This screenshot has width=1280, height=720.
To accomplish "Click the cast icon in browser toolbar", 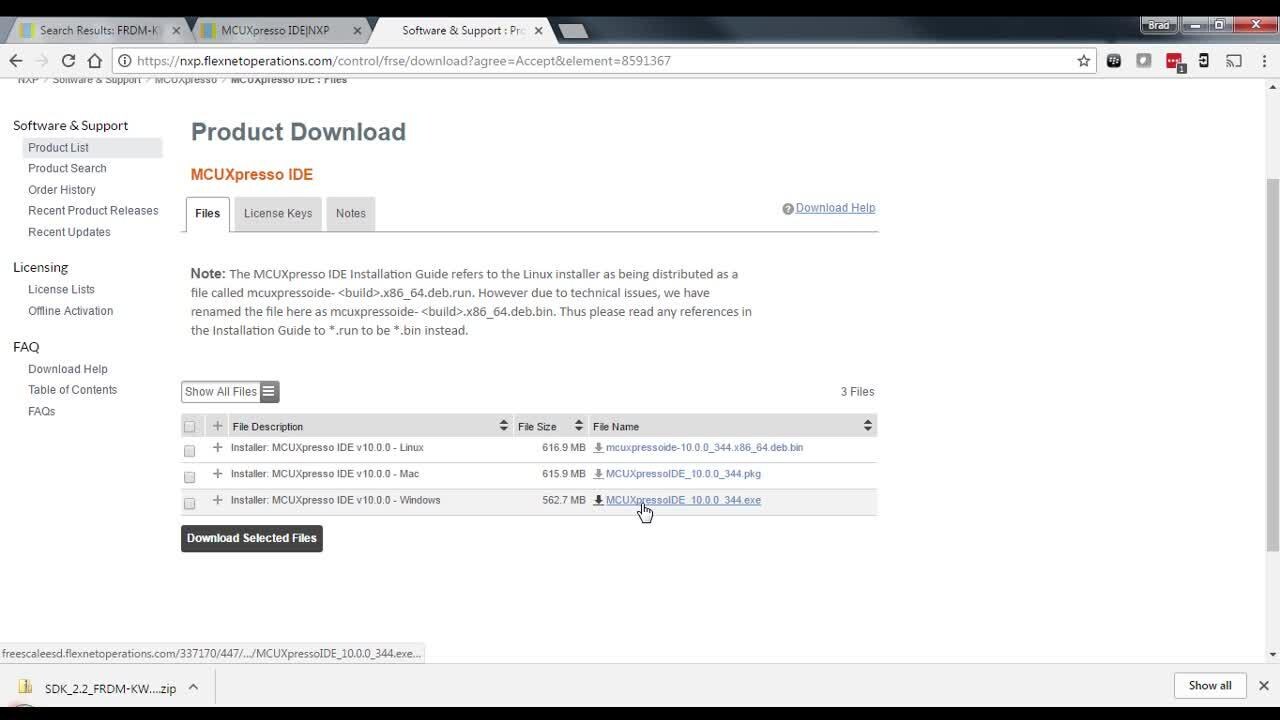I will [1234, 61].
